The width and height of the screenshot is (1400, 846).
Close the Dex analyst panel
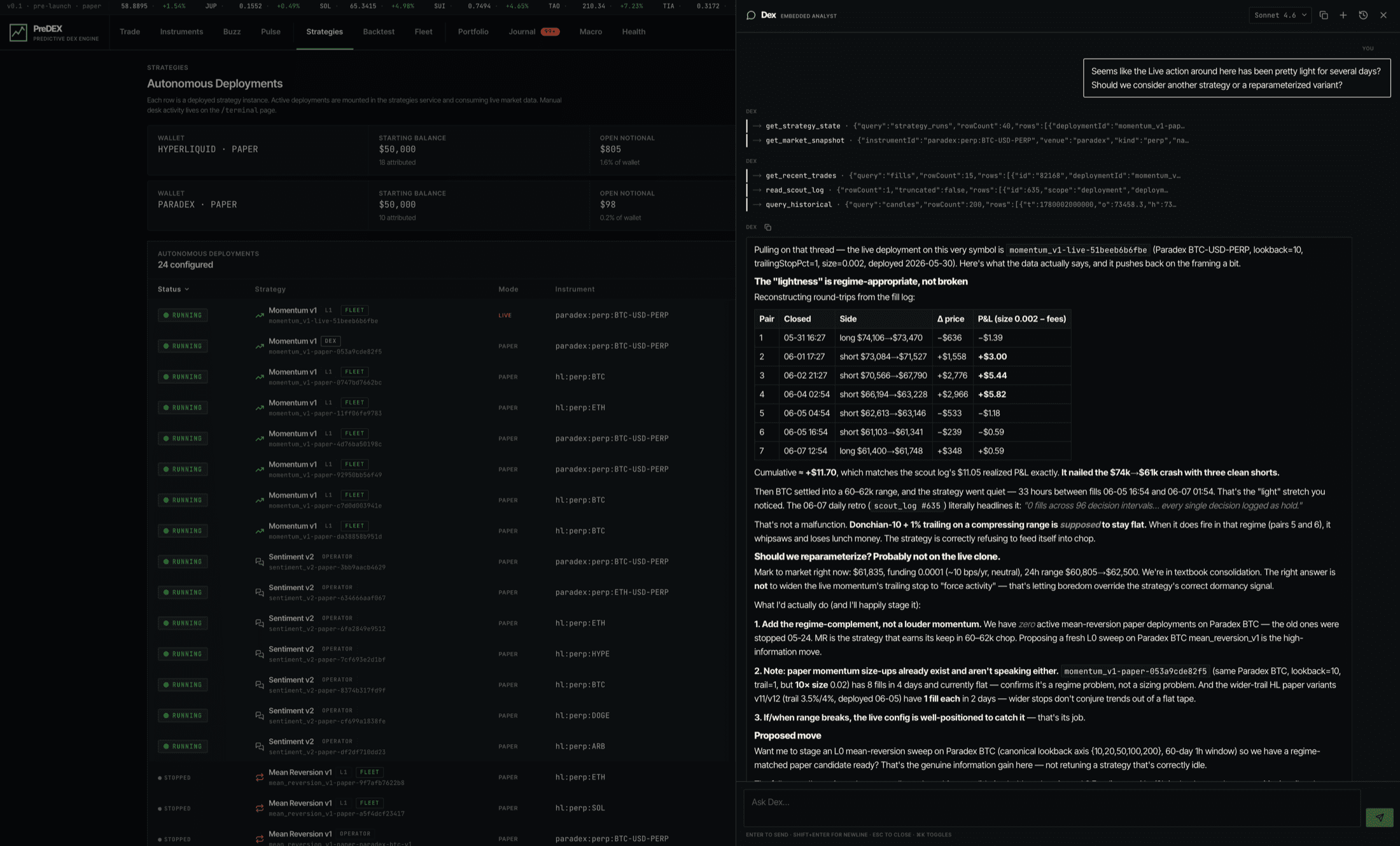(x=1383, y=15)
